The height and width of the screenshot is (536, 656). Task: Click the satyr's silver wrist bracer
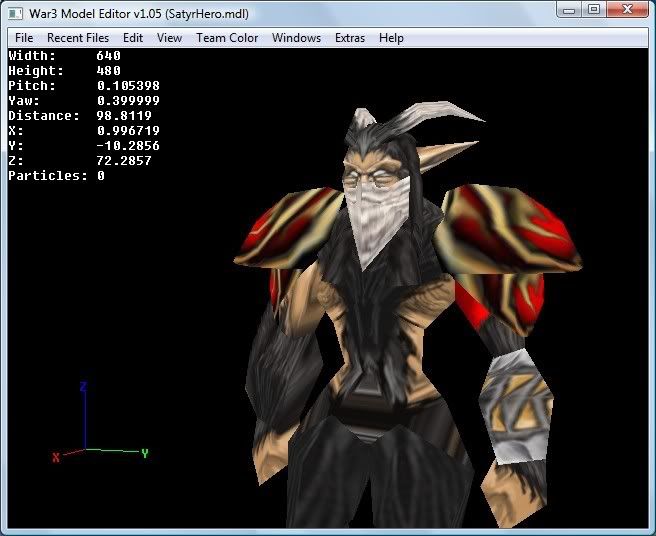[516, 406]
